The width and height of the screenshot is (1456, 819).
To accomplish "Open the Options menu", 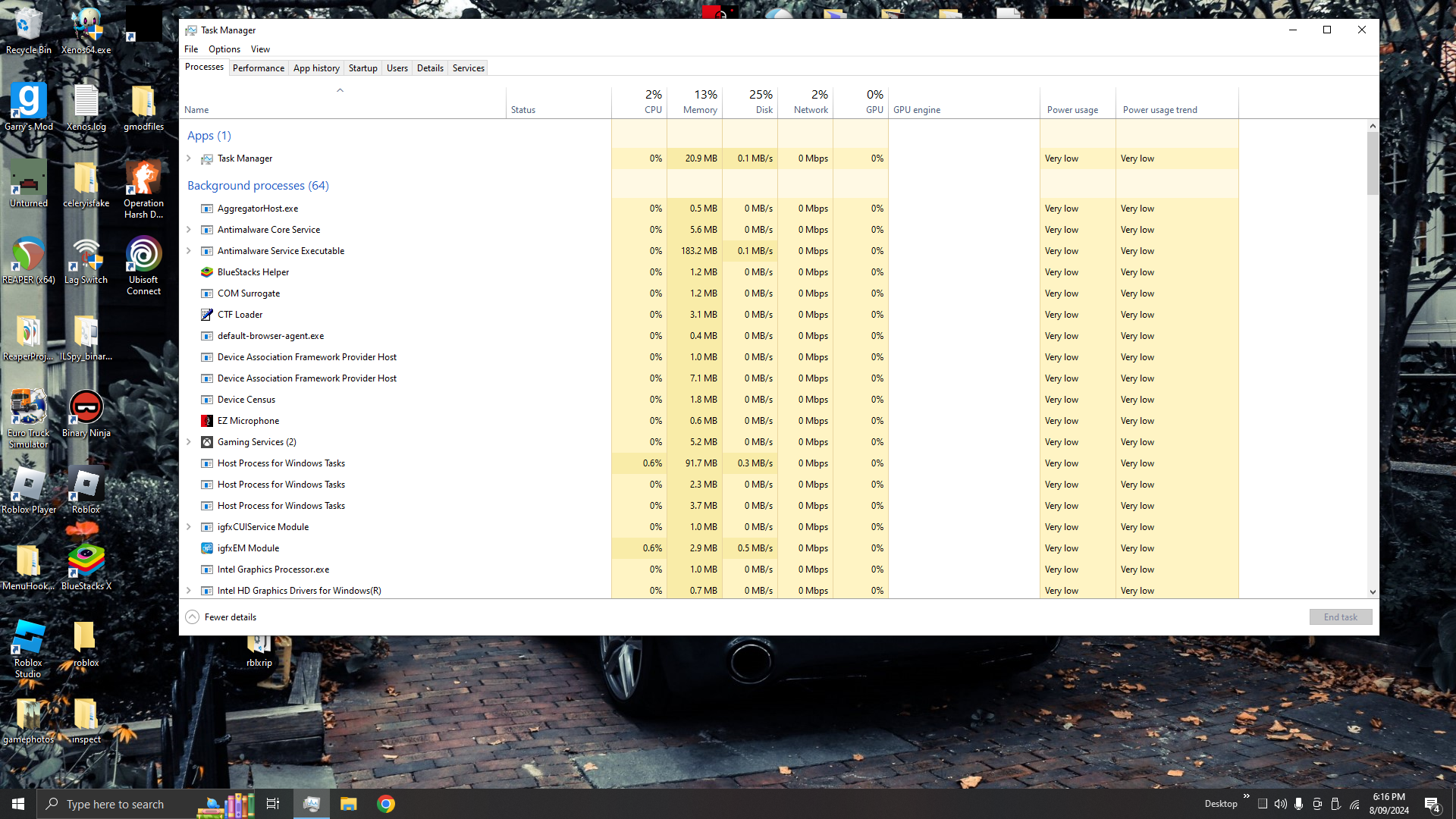I will 224,49.
